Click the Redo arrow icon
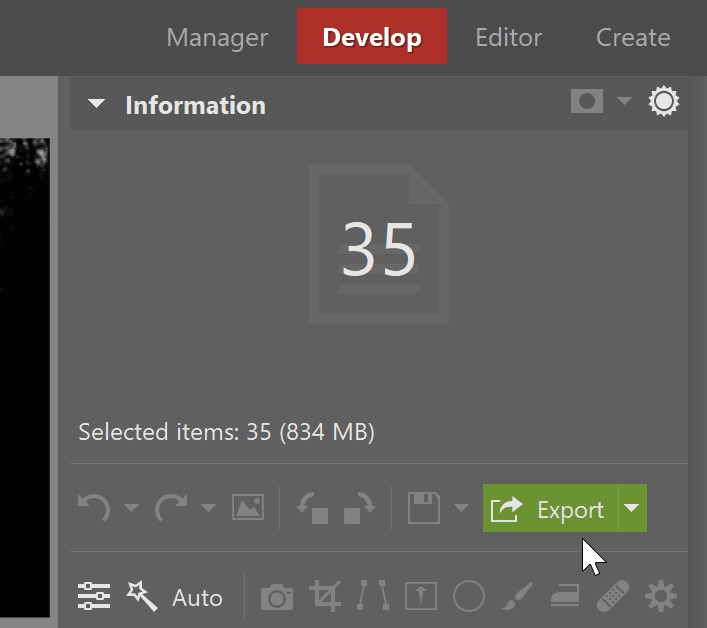 click(x=171, y=508)
